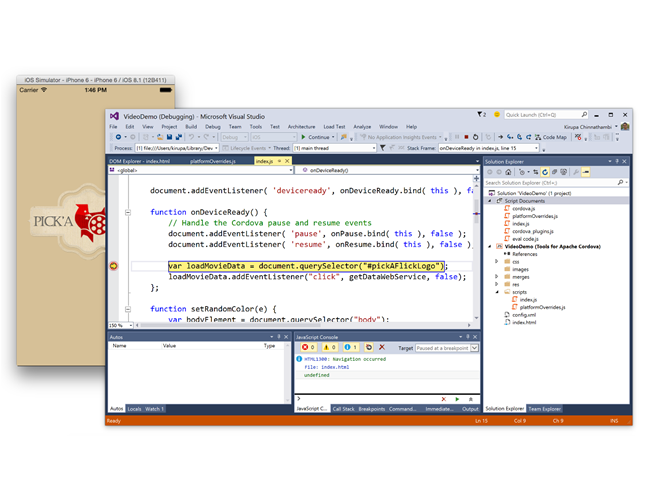This screenshot has height=495, width=646.
Task: Click the Pick'A logo in iOS Simulator
Action: tap(68, 221)
